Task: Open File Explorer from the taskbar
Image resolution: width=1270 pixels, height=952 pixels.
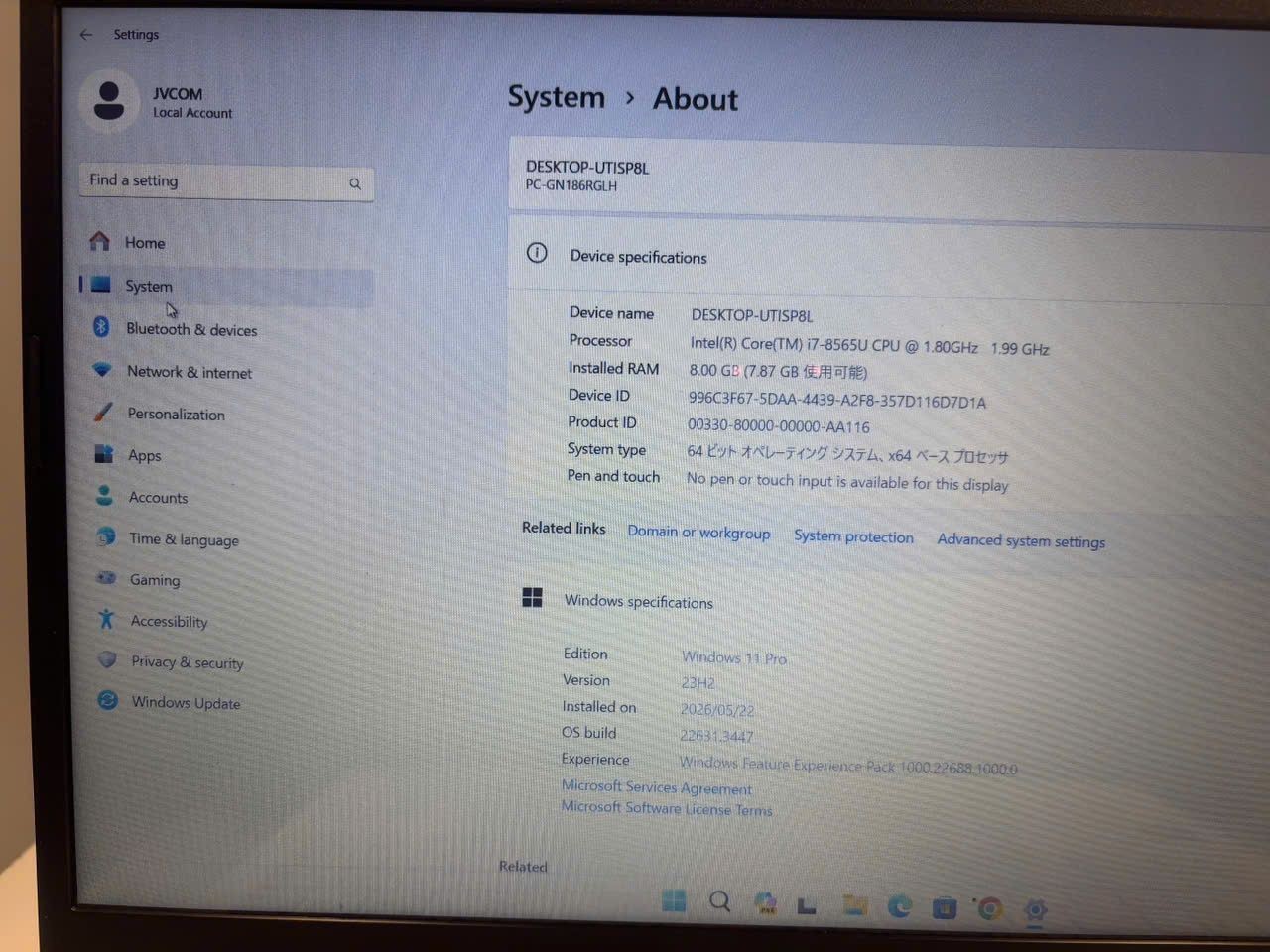Action: (854, 904)
